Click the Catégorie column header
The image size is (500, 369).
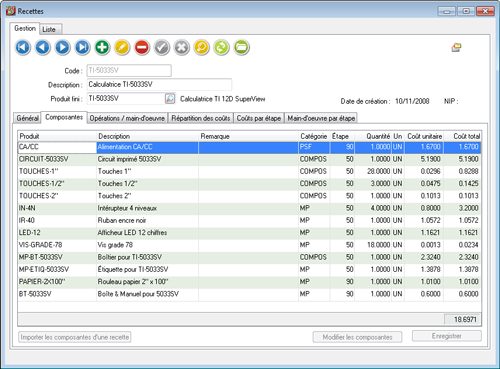(314, 136)
